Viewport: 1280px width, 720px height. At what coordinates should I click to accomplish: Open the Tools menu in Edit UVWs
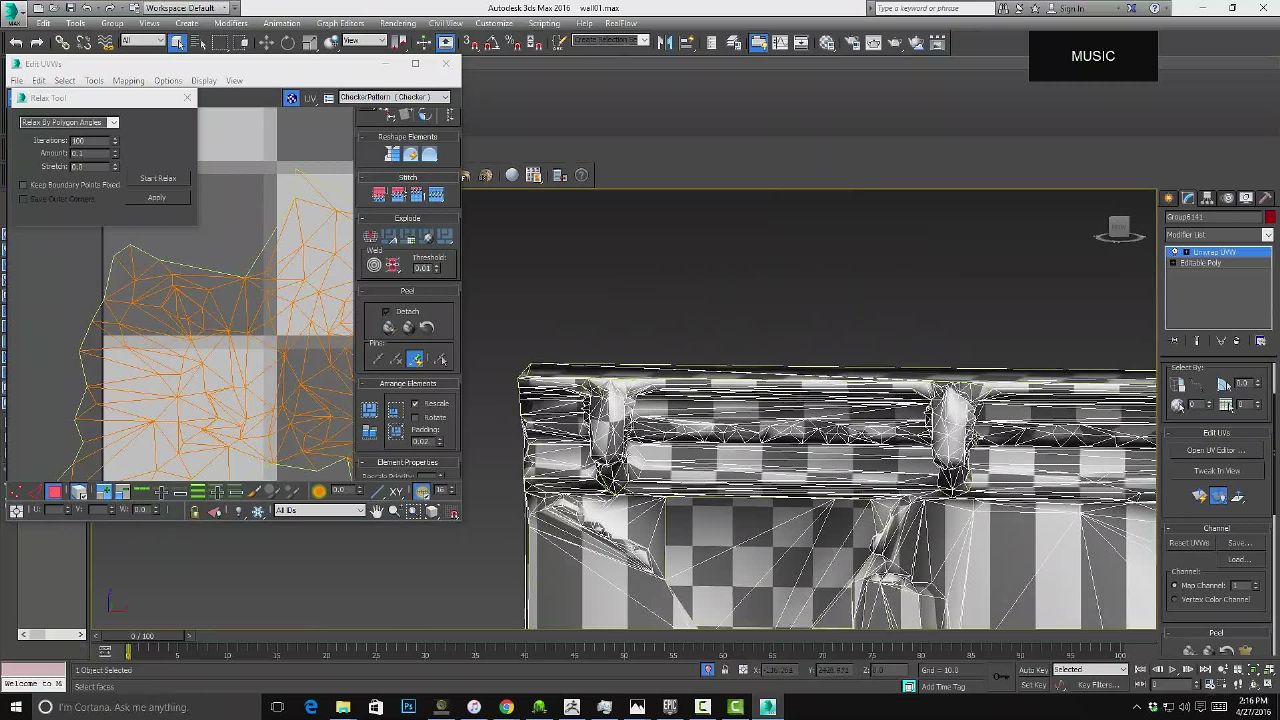(94, 81)
